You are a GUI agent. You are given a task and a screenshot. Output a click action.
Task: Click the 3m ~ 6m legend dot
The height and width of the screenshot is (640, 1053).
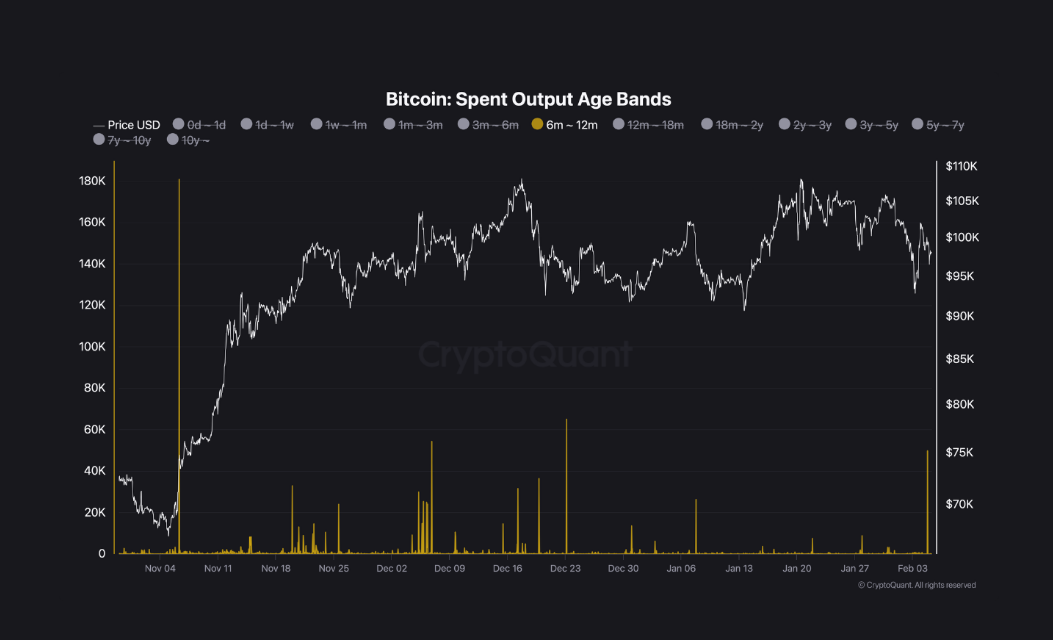pyautogui.click(x=464, y=125)
